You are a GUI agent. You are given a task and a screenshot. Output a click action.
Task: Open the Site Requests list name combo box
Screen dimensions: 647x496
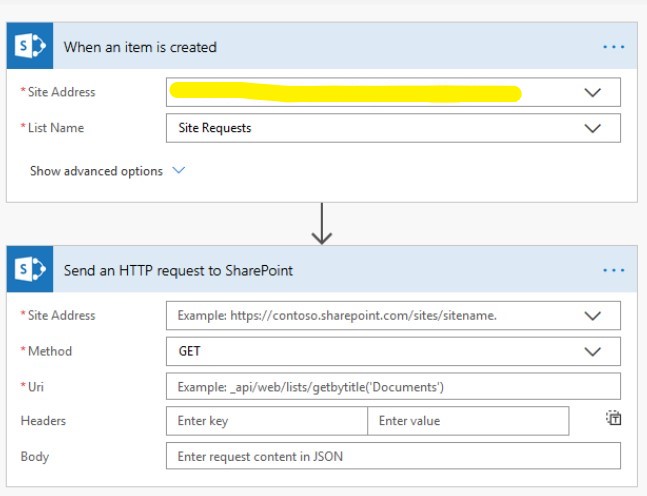click(x=393, y=128)
